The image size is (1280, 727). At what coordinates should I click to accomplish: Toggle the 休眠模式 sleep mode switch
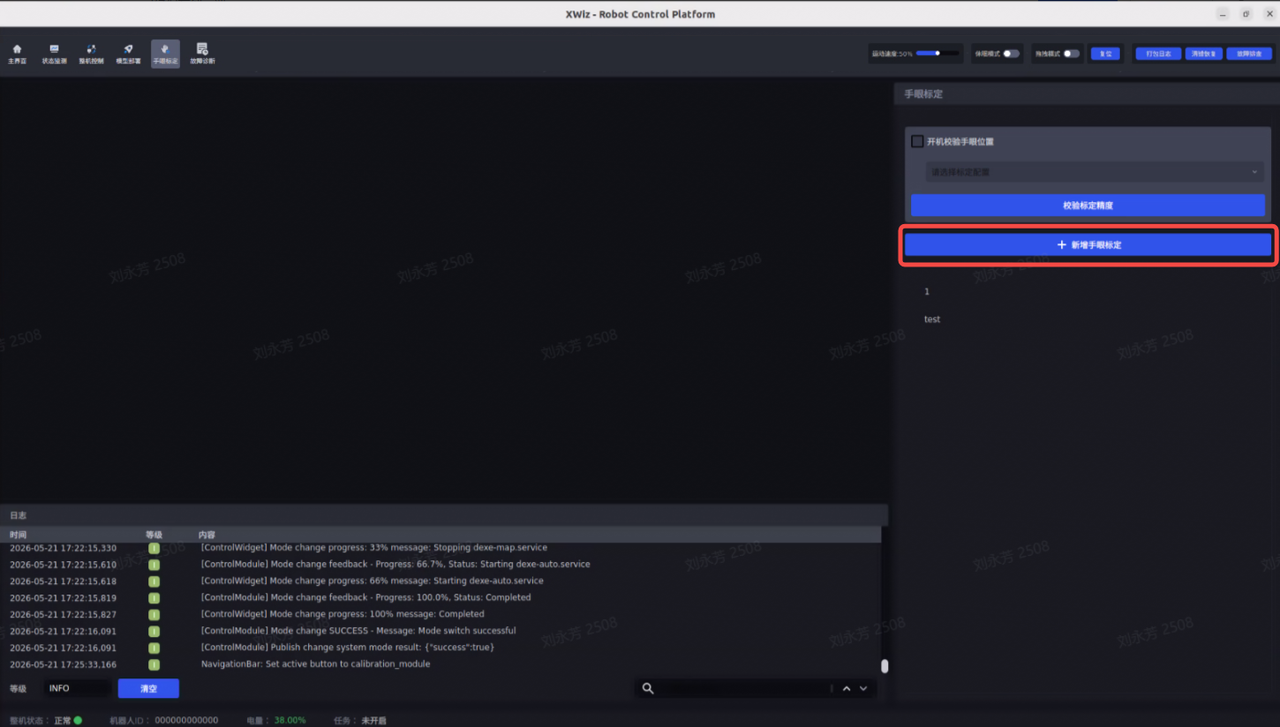(1011, 53)
